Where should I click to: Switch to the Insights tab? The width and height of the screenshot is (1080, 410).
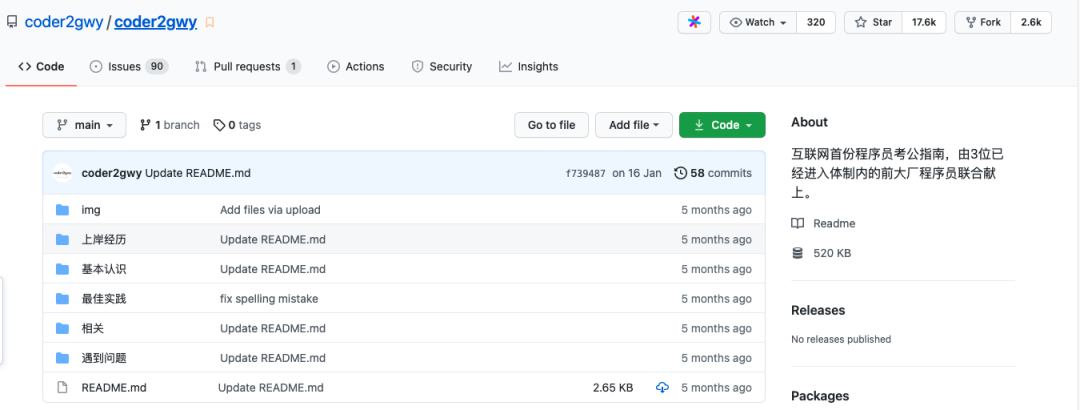click(528, 66)
